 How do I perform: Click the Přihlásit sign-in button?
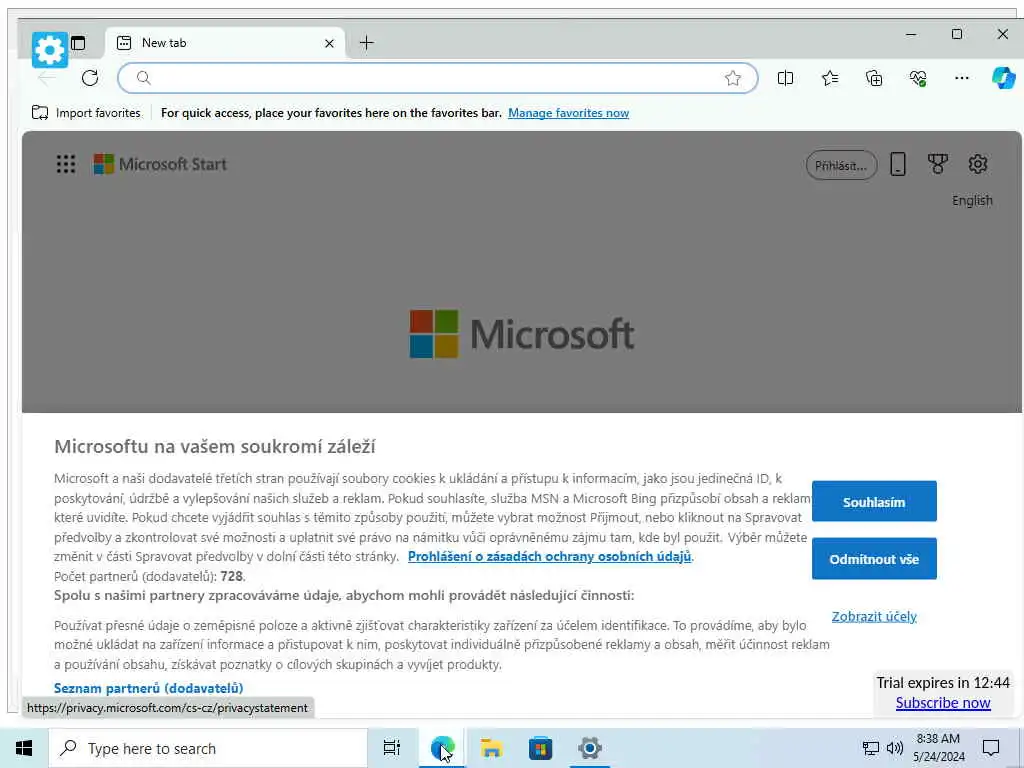tap(841, 165)
